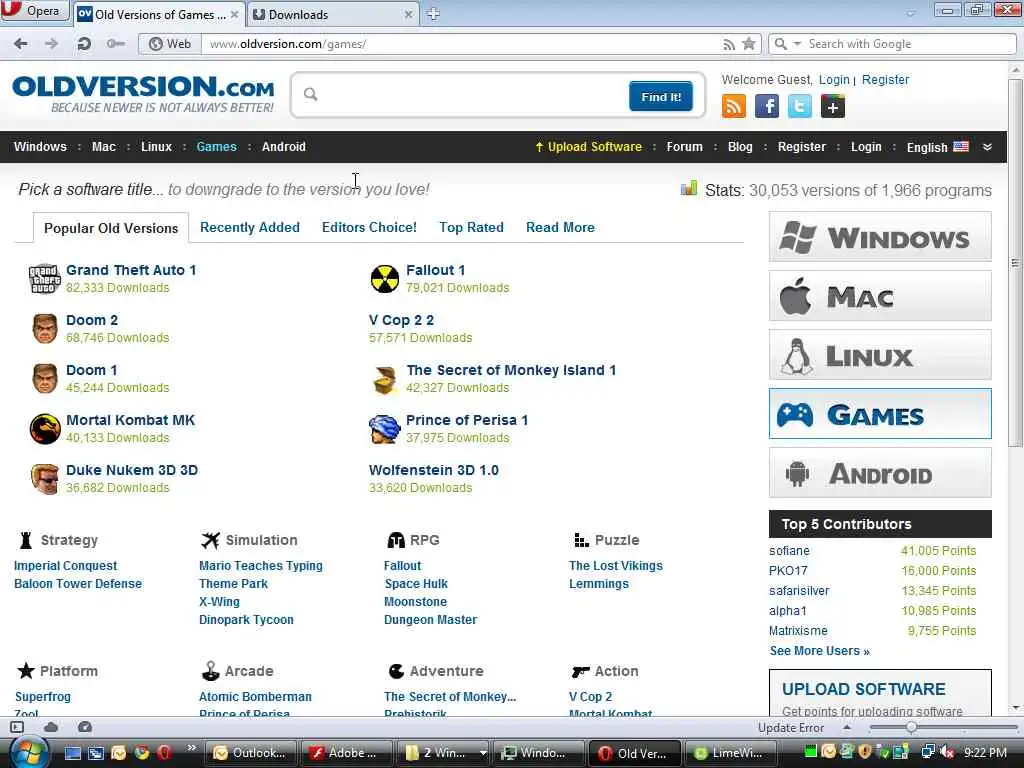Image resolution: width=1024 pixels, height=768 pixels.
Task: Open The Lost Vikings link
Action: point(615,566)
